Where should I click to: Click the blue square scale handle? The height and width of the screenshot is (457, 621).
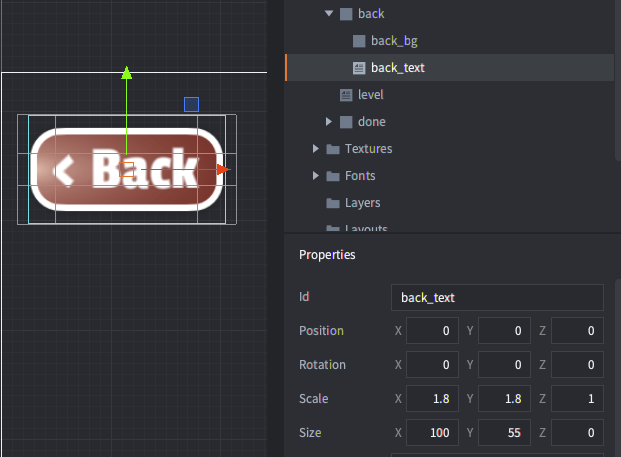[x=192, y=104]
